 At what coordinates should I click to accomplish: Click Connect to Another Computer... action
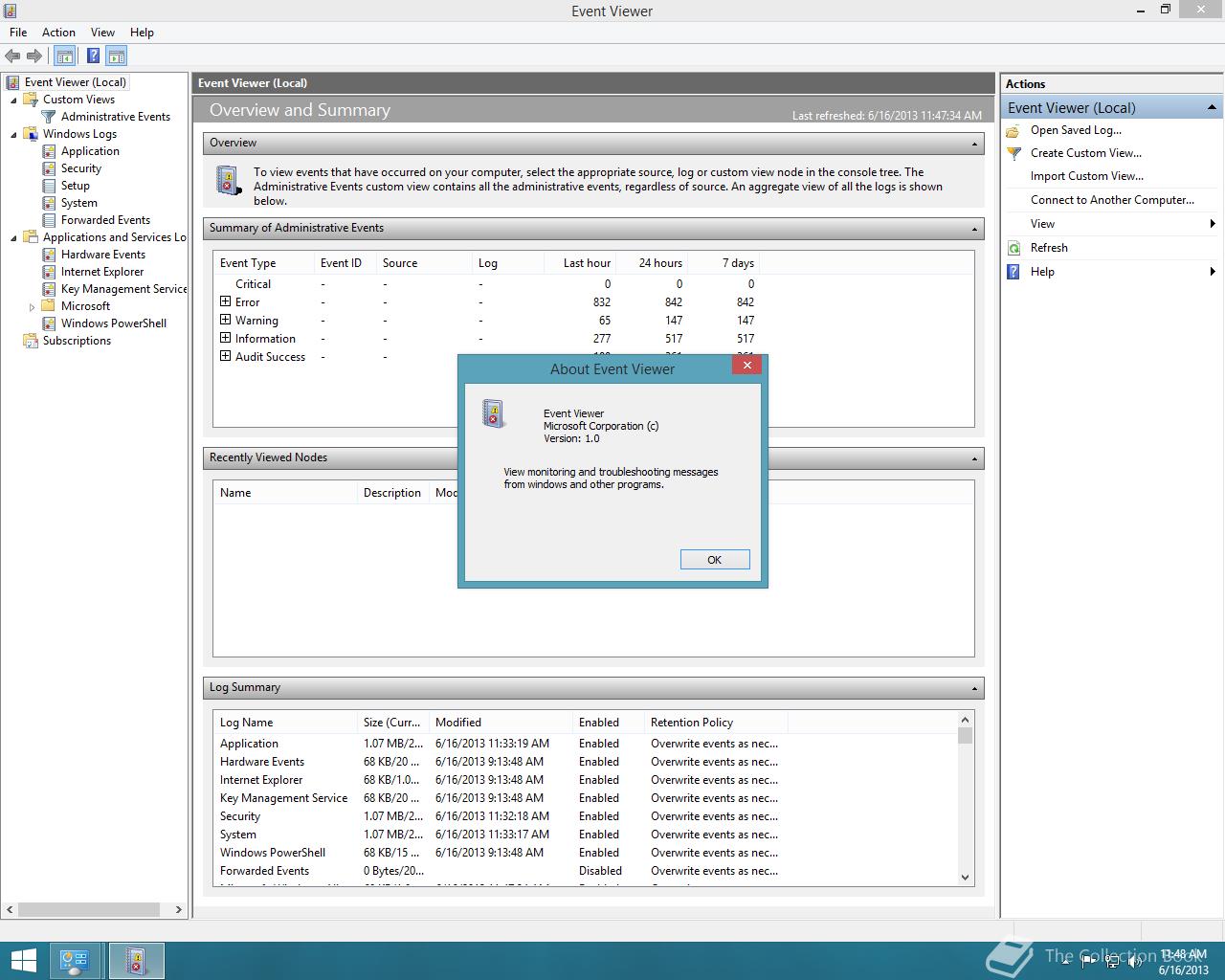coord(1112,200)
